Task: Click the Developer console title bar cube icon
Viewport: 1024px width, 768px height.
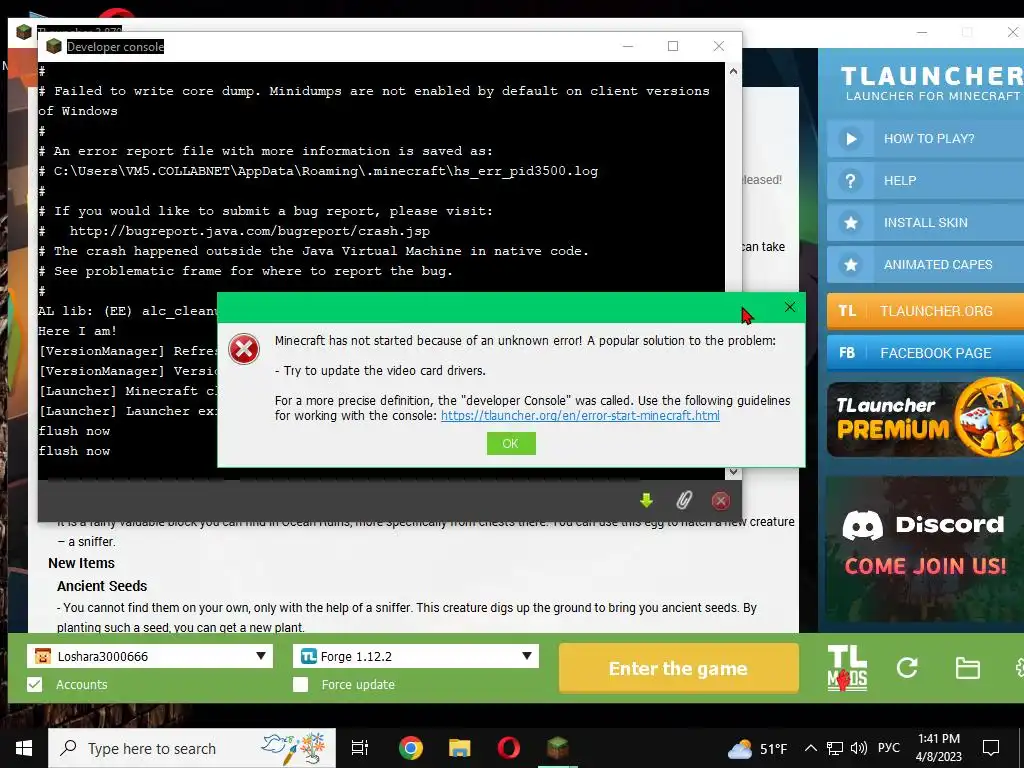Action: [54, 46]
